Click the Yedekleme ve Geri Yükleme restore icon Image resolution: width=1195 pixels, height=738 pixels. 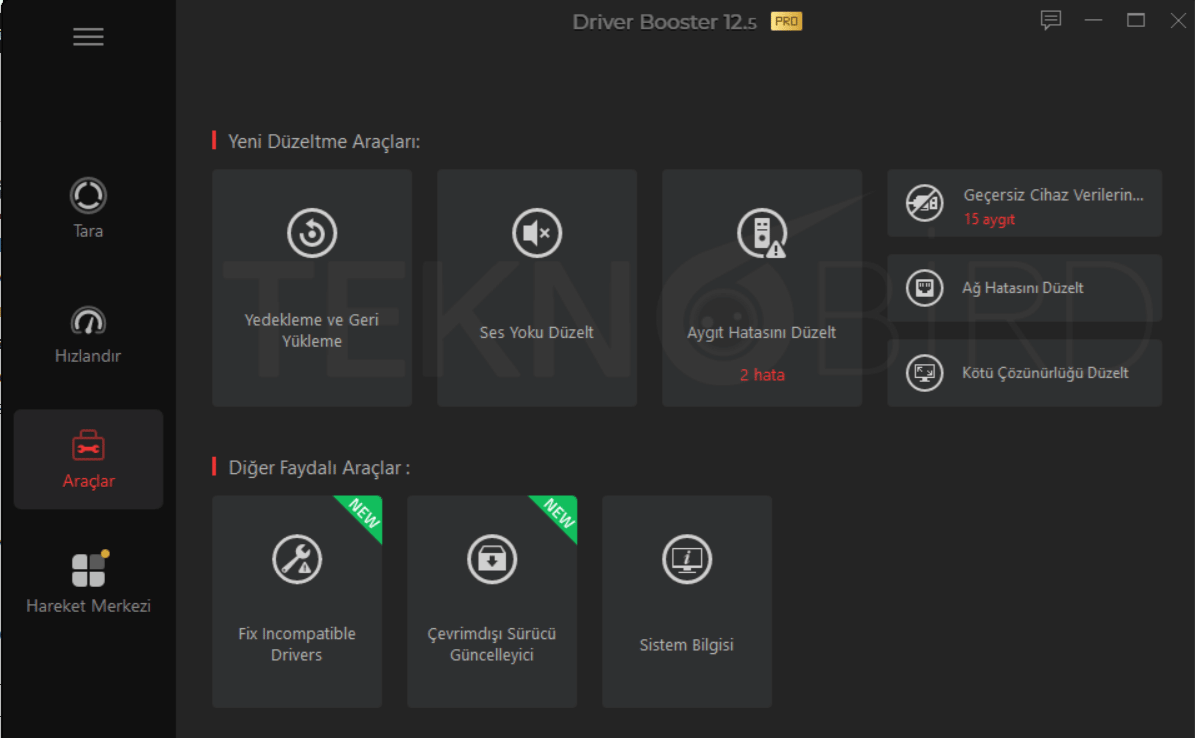point(312,233)
